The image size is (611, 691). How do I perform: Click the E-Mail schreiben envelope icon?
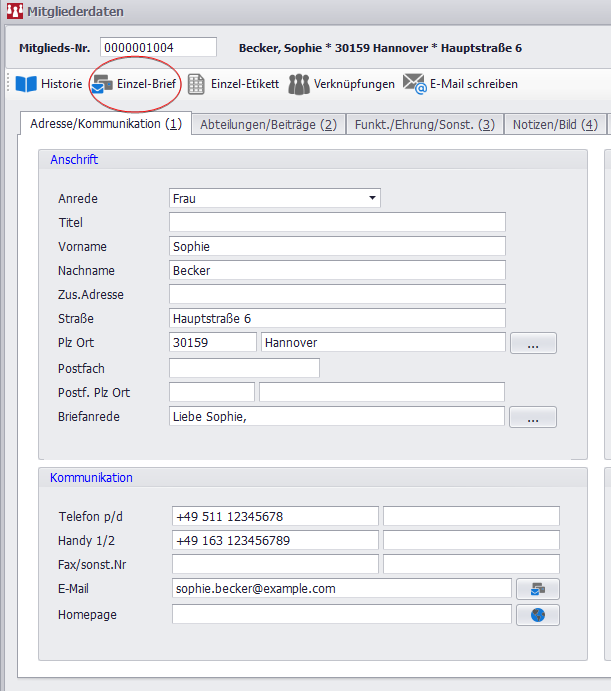(x=414, y=84)
